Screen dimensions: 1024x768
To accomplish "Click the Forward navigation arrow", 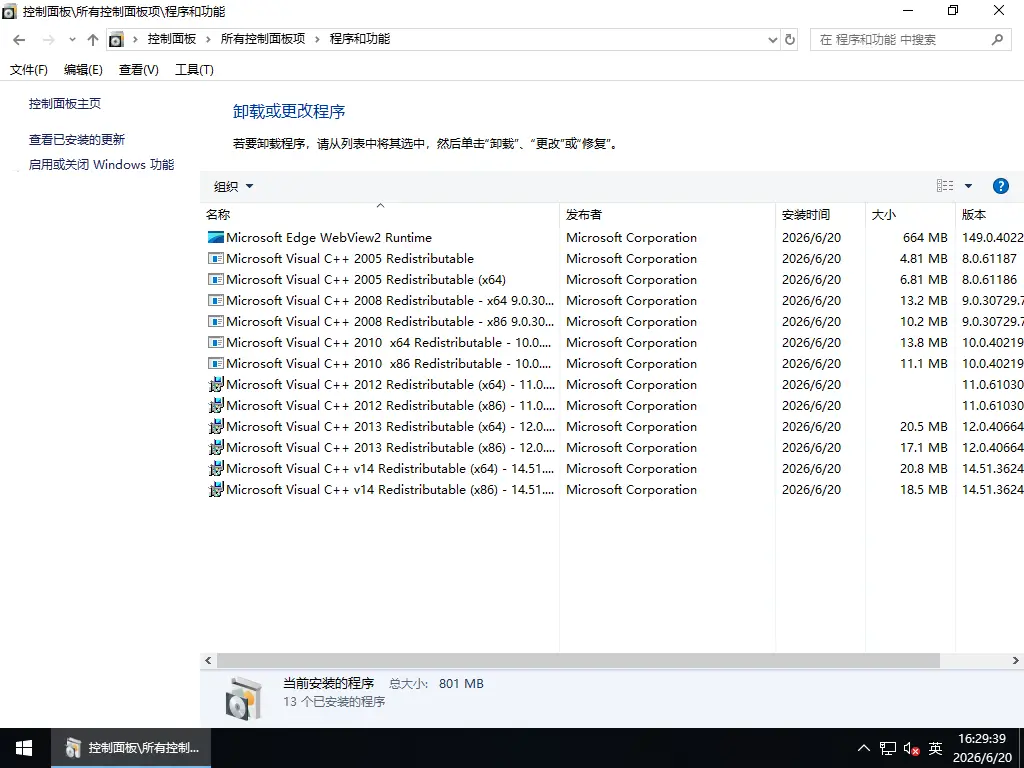I will [x=48, y=40].
